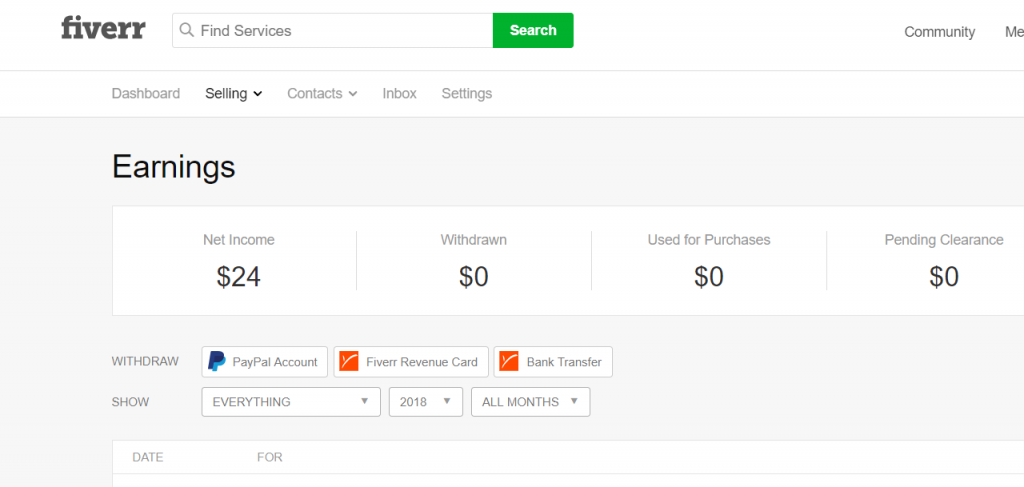1024x487 pixels.
Task: Withdraw to PayPal Account
Action: (x=264, y=362)
